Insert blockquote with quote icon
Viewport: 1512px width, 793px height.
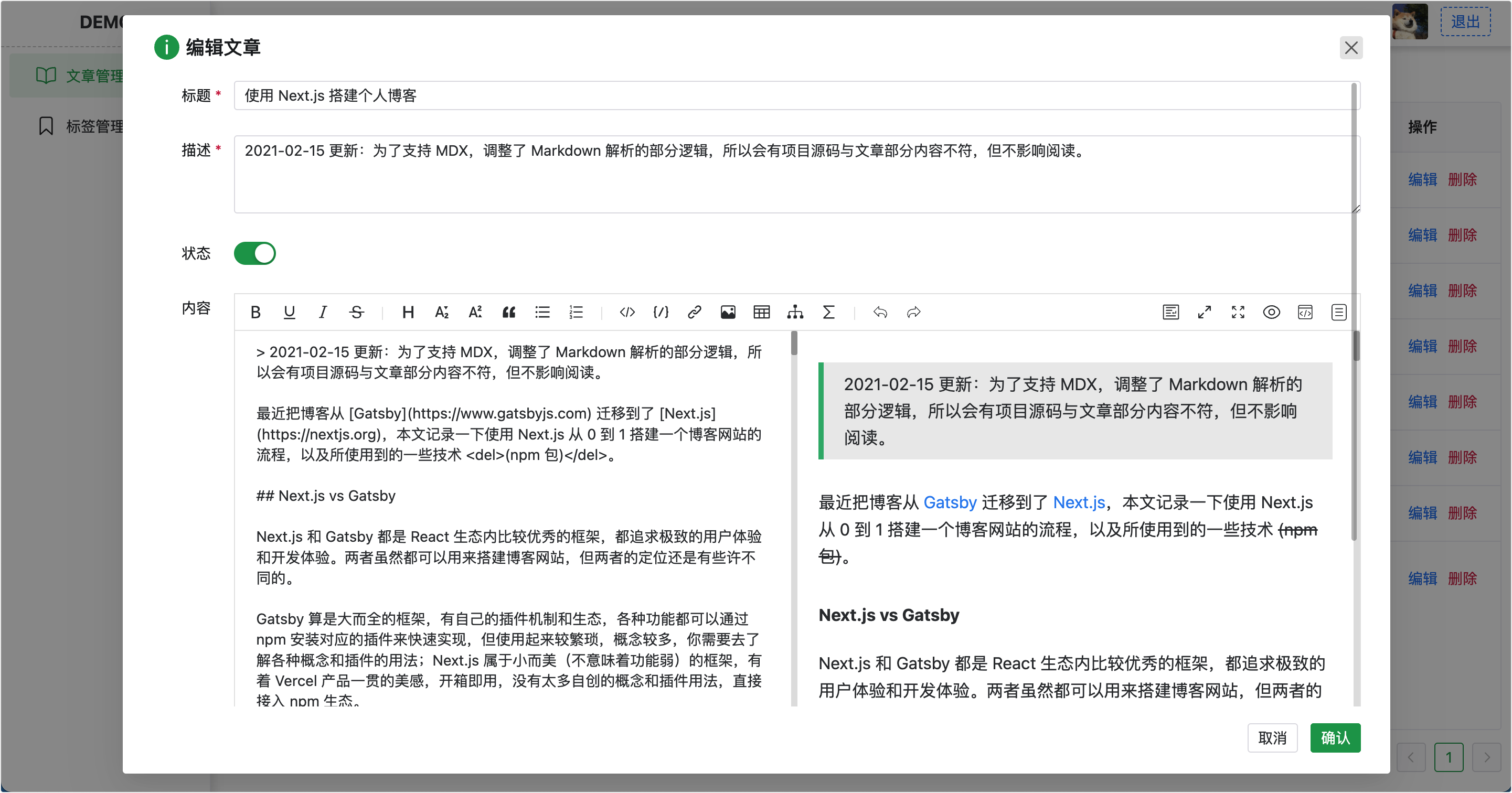click(508, 312)
